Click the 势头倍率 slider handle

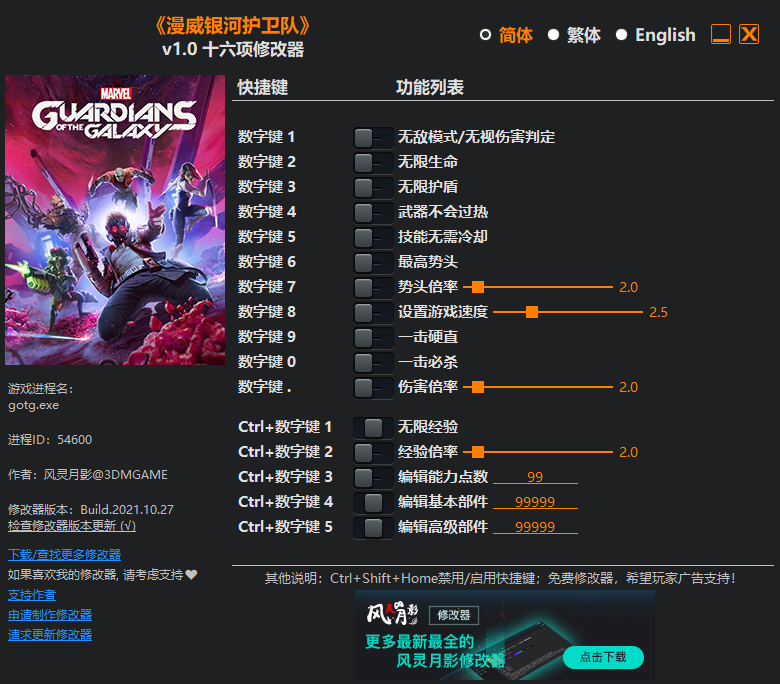coord(478,287)
